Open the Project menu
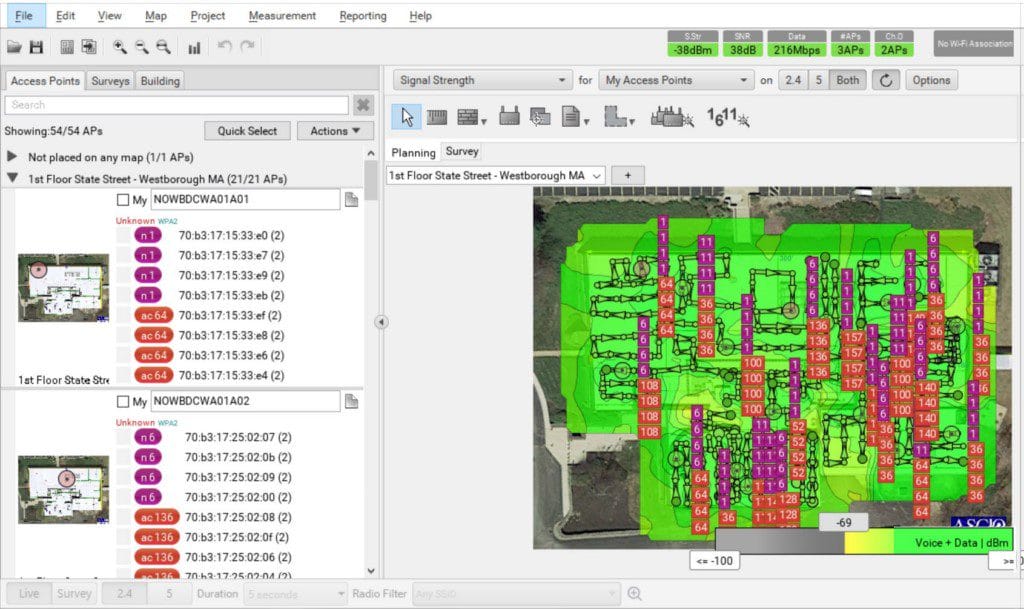Image resolution: width=1024 pixels, height=609 pixels. (208, 16)
